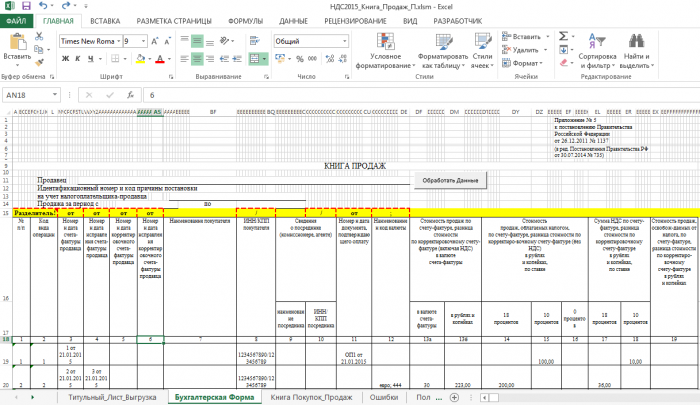This screenshot has width=700, height=405.
Task: Switch to the РАЗРАБОТЧИК ribbon tab
Action: 458,21
